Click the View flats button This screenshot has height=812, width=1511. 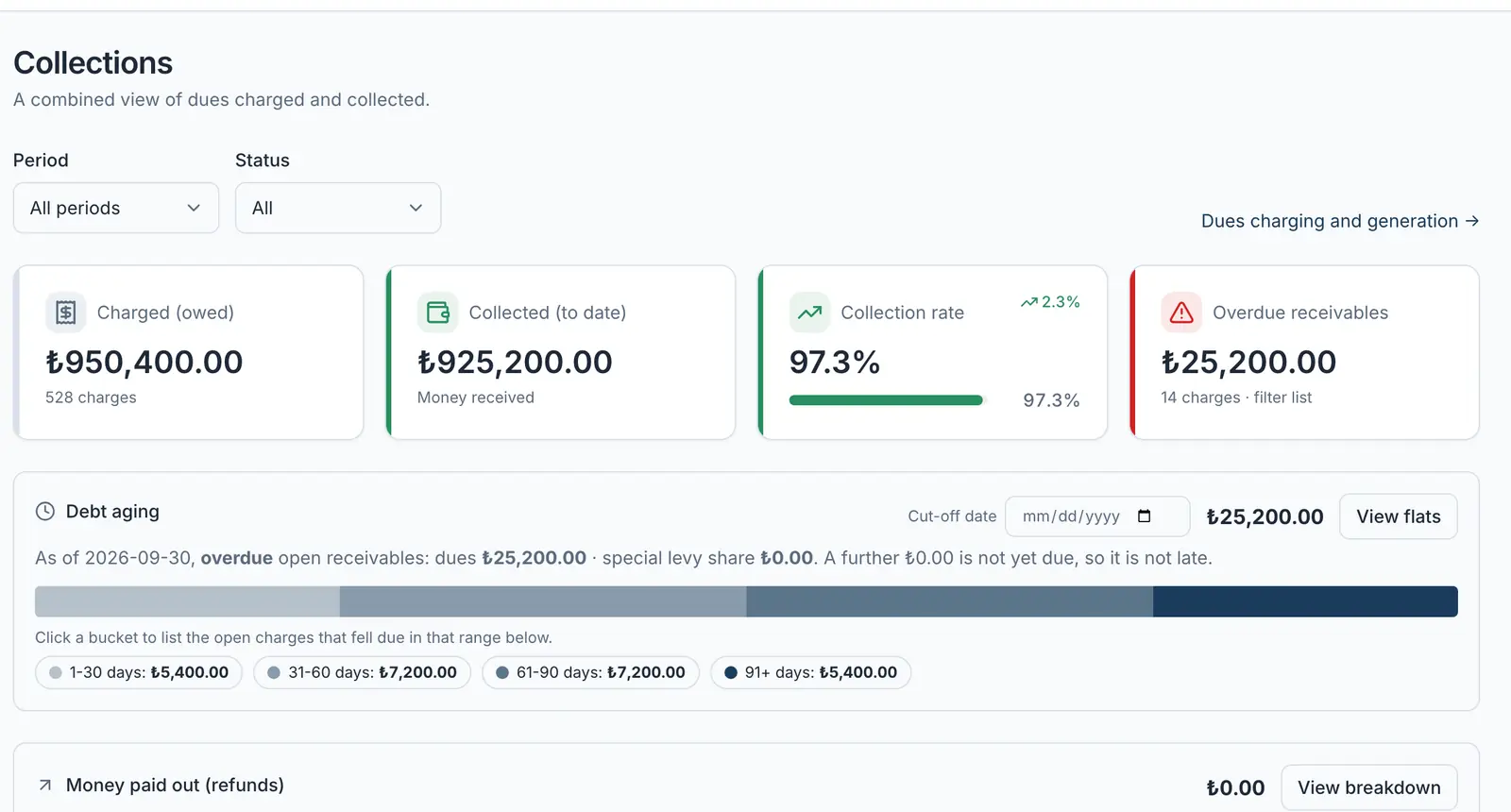1399,516
